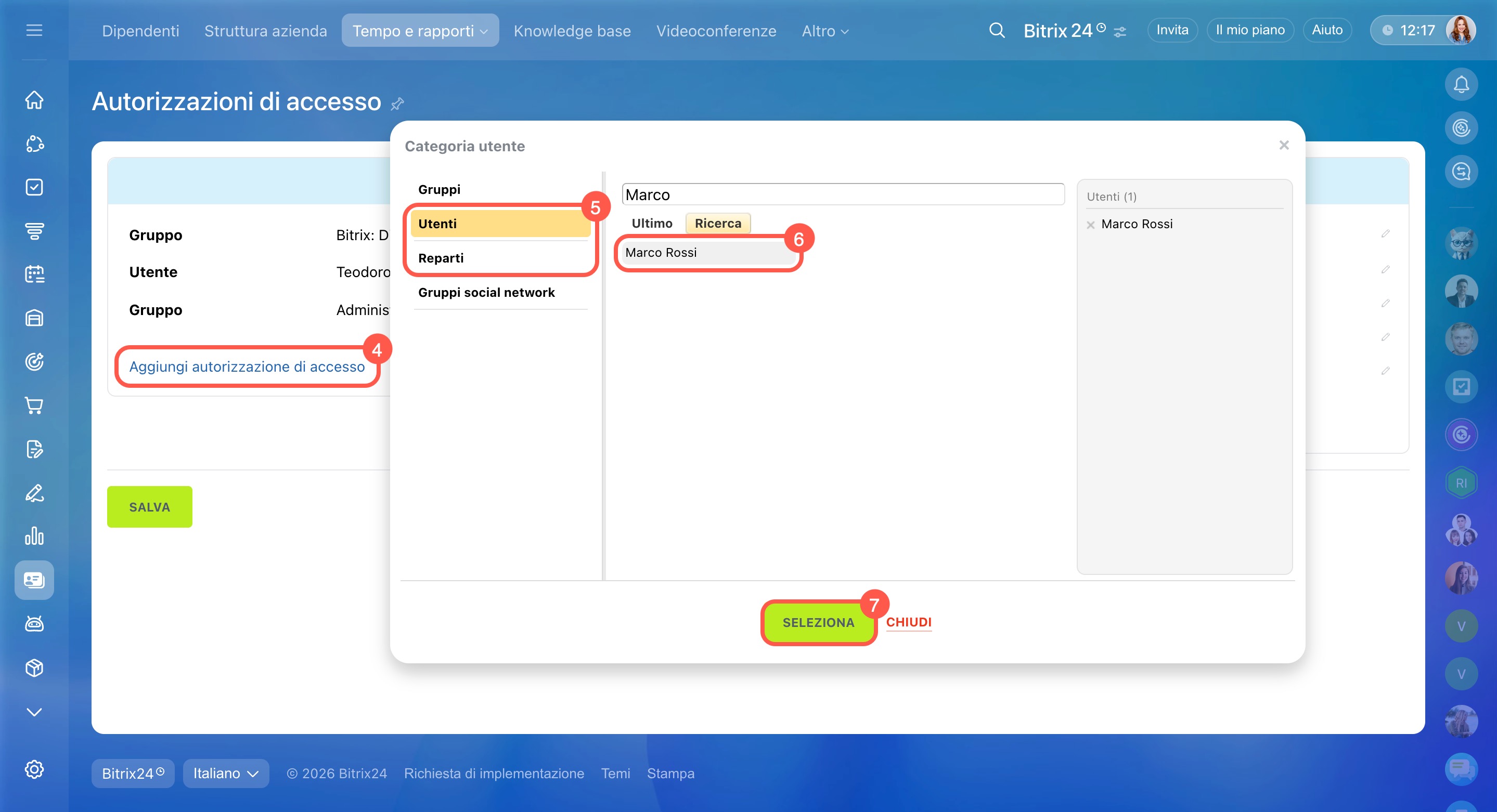Viewport: 1497px width, 812px height.
Task: Open the home icon in left sidebar
Action: [x=34, y=100]
